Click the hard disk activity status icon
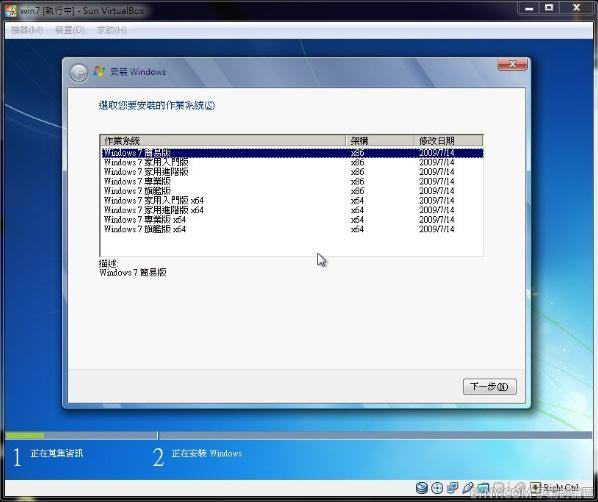 [x=421, y=488]
